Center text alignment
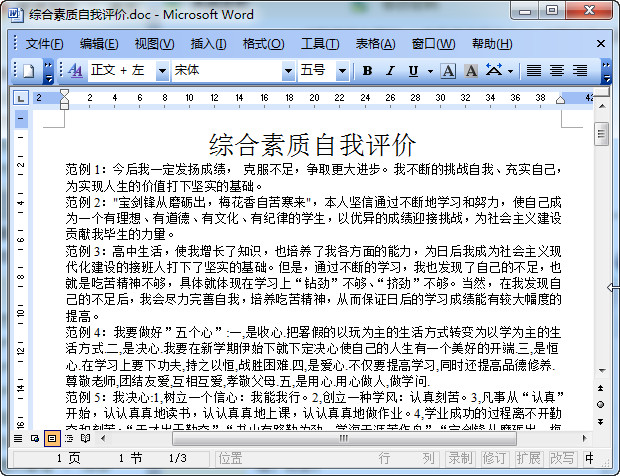The width and height of the screenshot is (620, 476). pyautogui.click(x=557, y=71)
